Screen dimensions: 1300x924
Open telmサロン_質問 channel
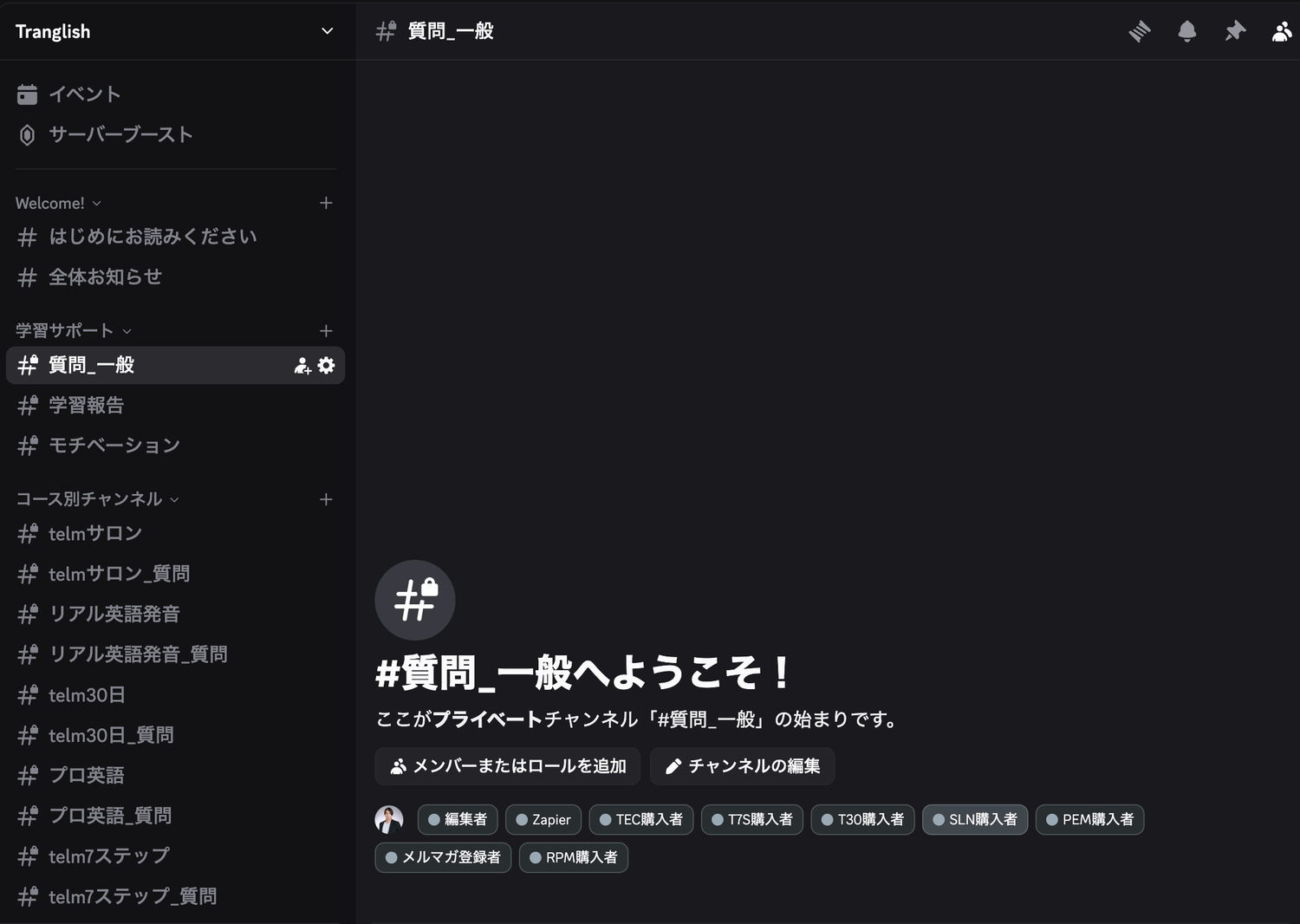click(176, 574)
